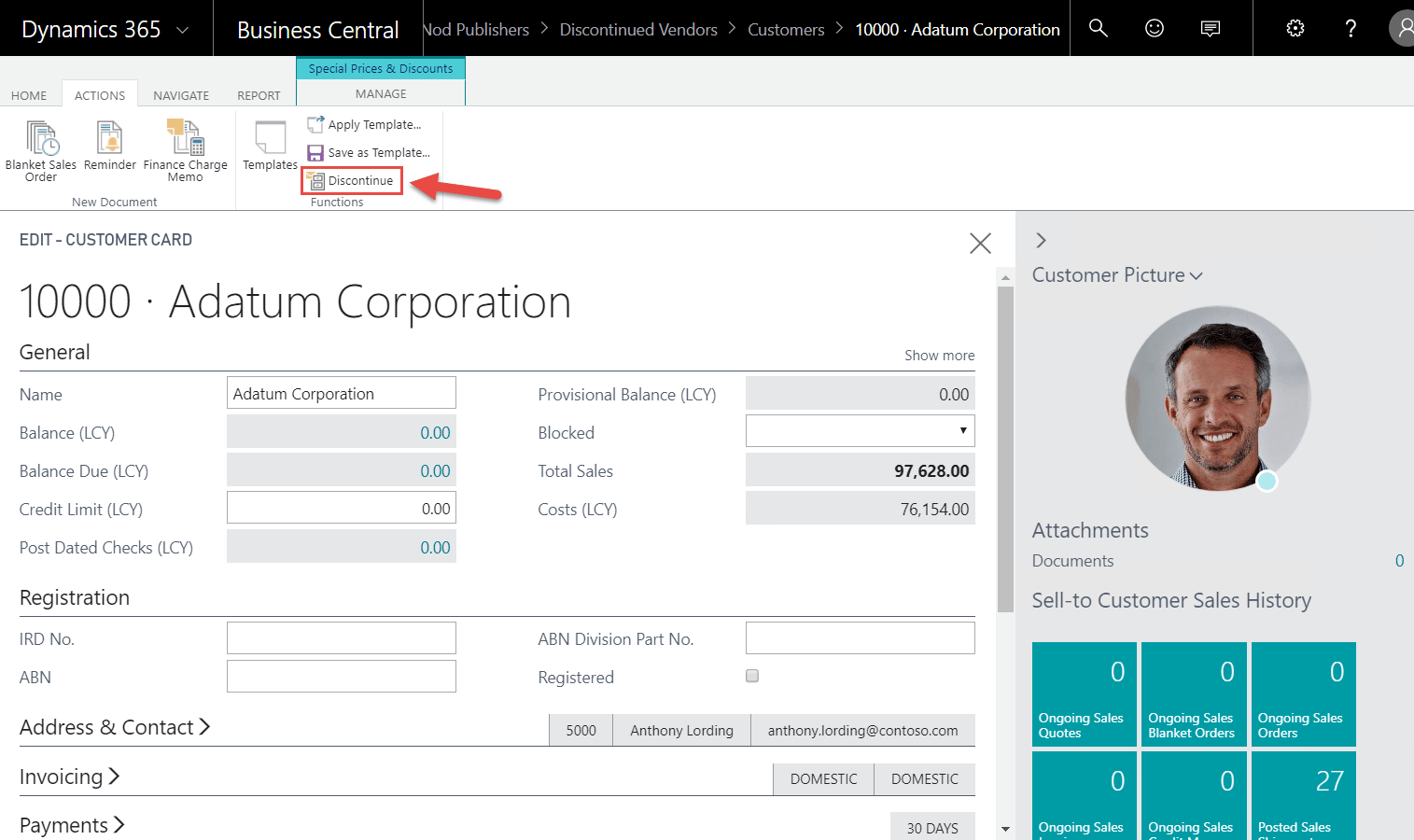
Task: Open the Templates action
Action: [x=270, y=147]
